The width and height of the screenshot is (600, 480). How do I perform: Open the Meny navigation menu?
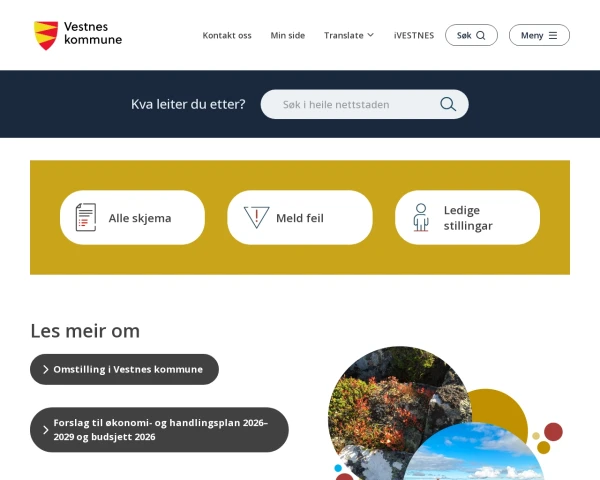[539, 35]
